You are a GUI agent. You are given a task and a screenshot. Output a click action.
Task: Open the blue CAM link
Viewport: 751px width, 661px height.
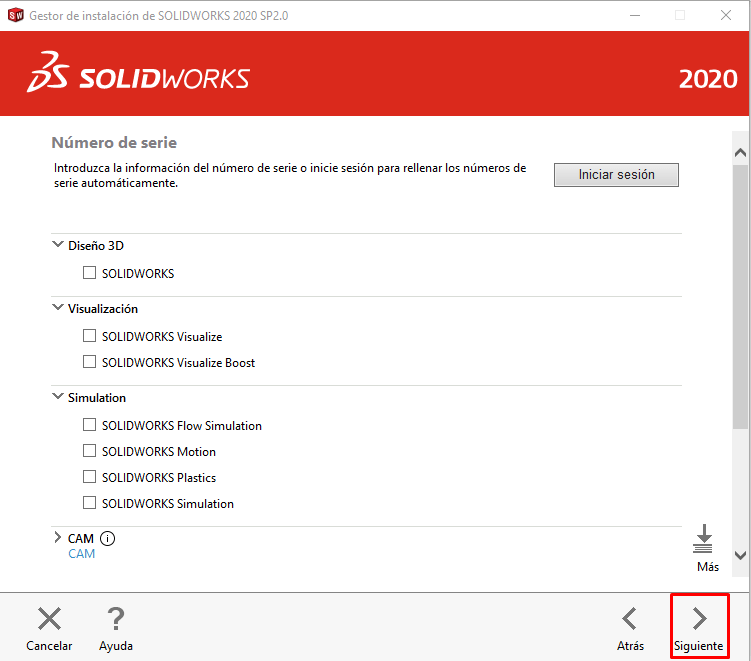(81, 554)
